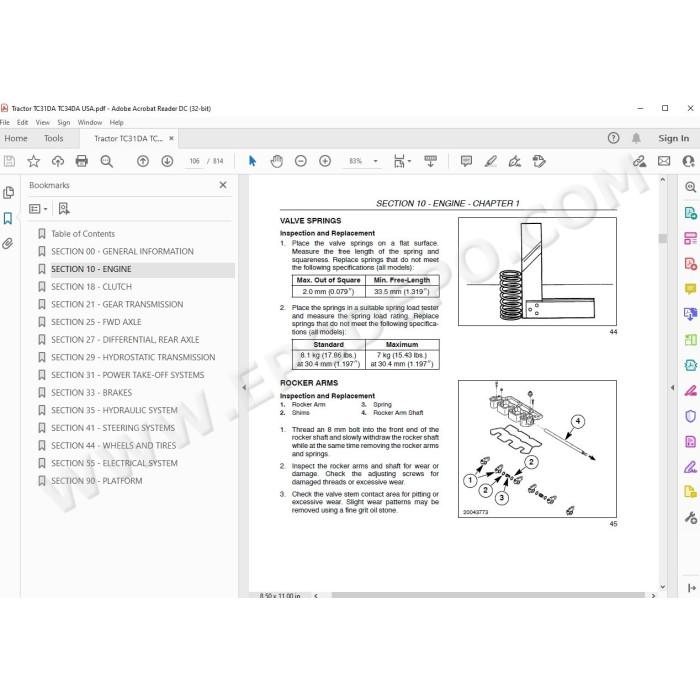Open the Attachments paperclip panel
The image size is (700, 700).
(x=8, y=244)
